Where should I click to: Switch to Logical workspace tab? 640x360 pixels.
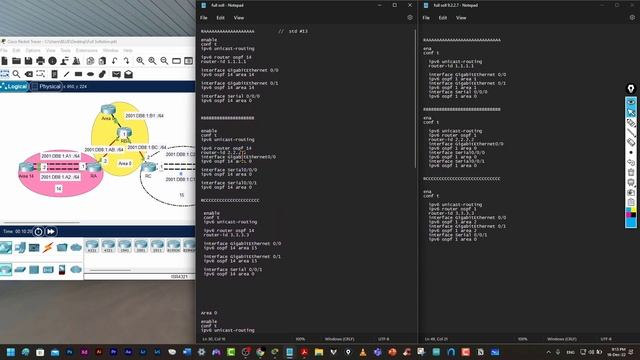tap(14, 87)
